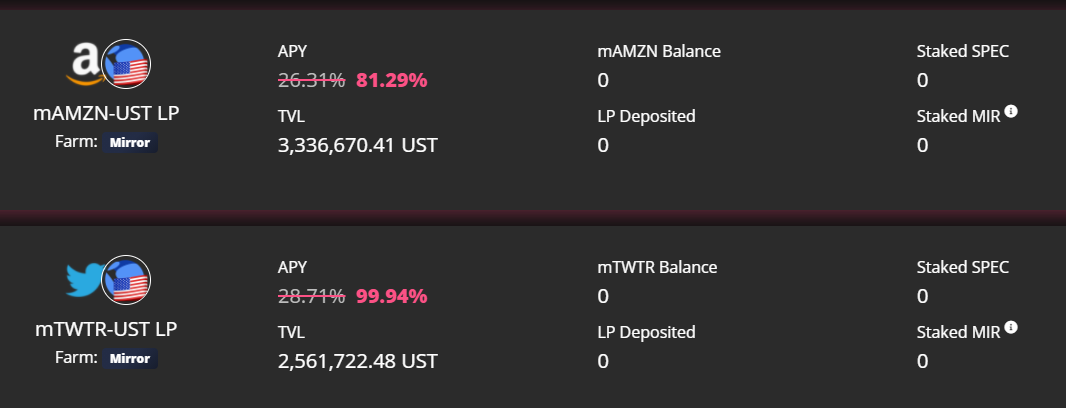Screen dimensions: 1066x408
Task: Click the Twitter bird icon
Action: point(86,279)
